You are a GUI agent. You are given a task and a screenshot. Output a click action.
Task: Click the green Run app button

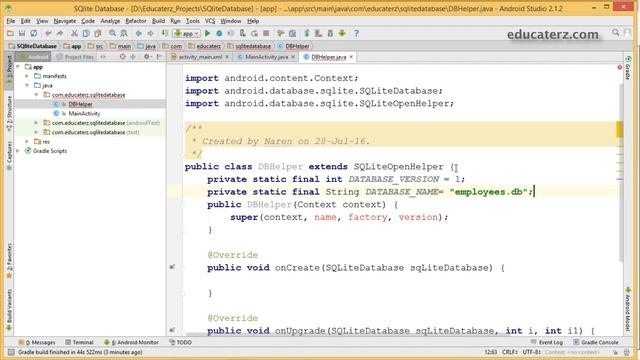click(x=207, y=33)
